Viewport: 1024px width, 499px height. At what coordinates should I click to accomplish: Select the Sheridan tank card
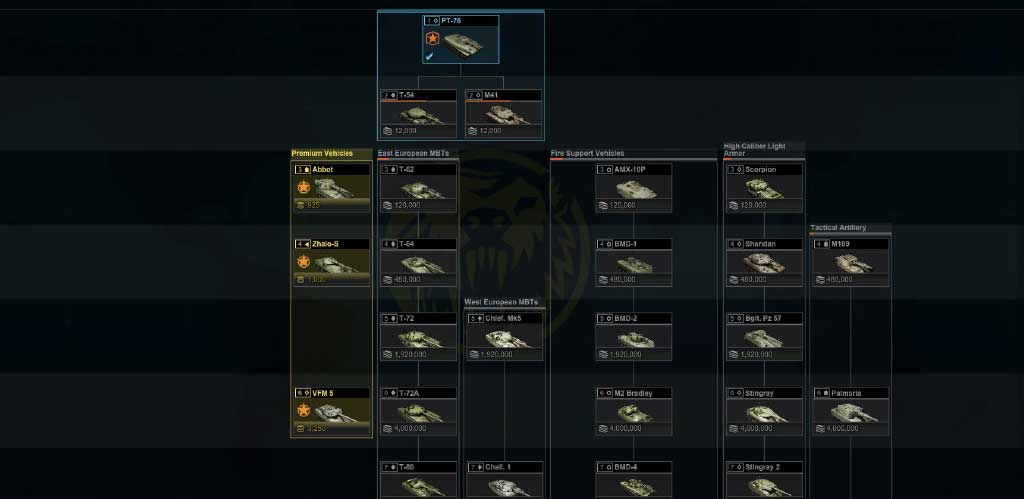click(765, 262)
